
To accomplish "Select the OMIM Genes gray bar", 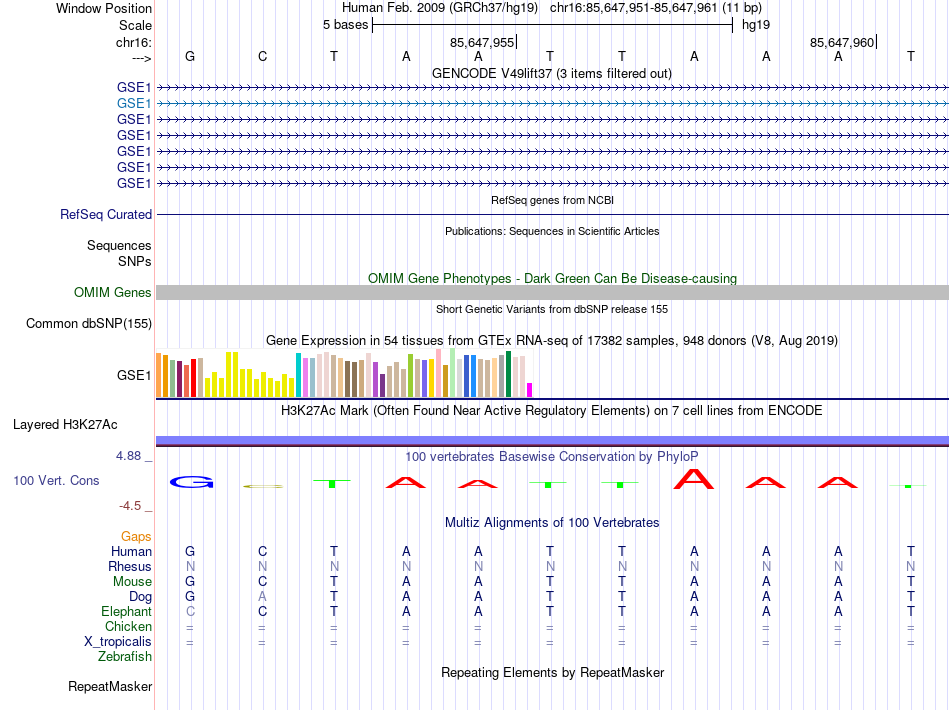I will point(552,293).
